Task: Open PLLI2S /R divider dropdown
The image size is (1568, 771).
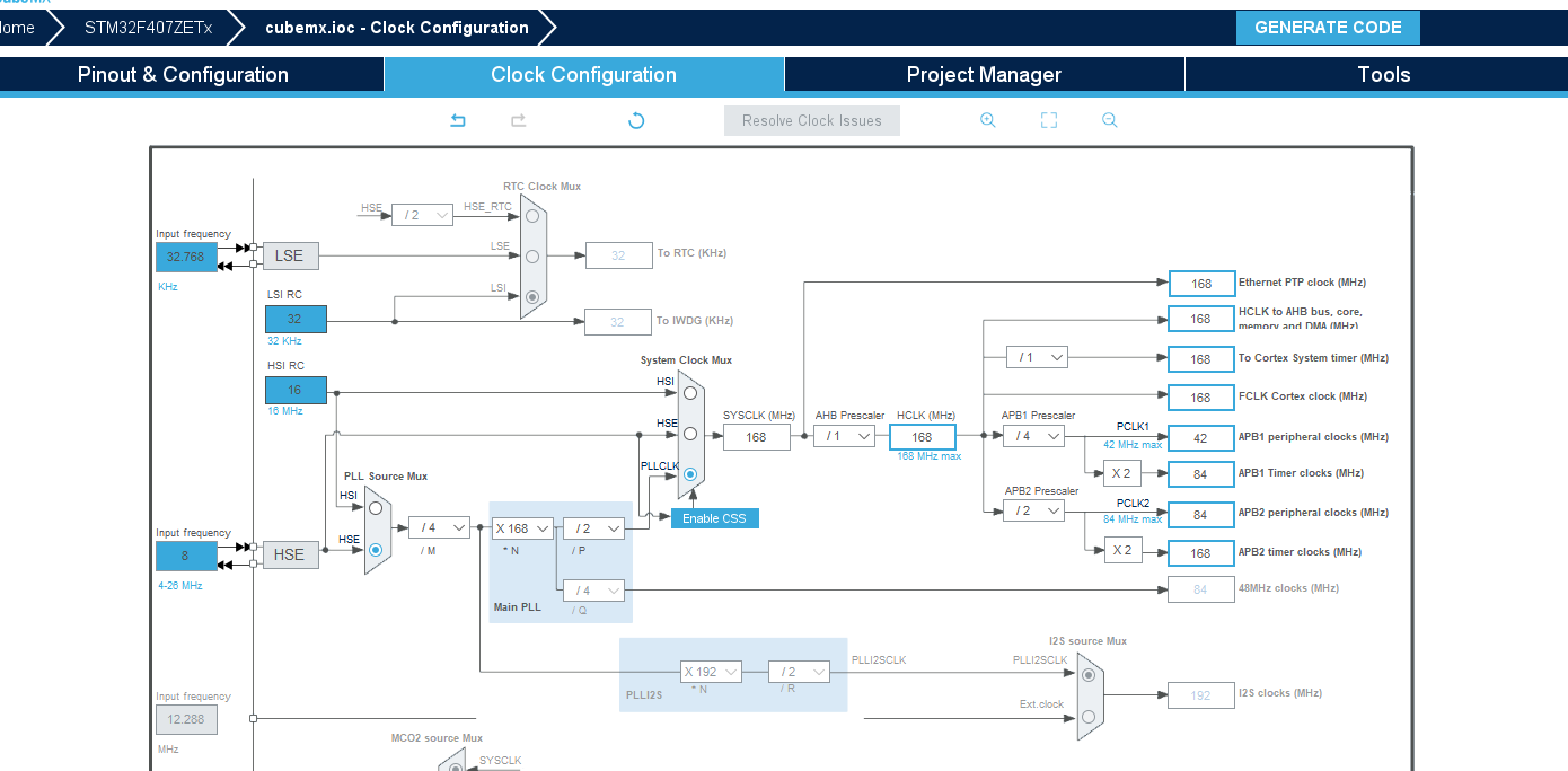Action: coord(799,672)
